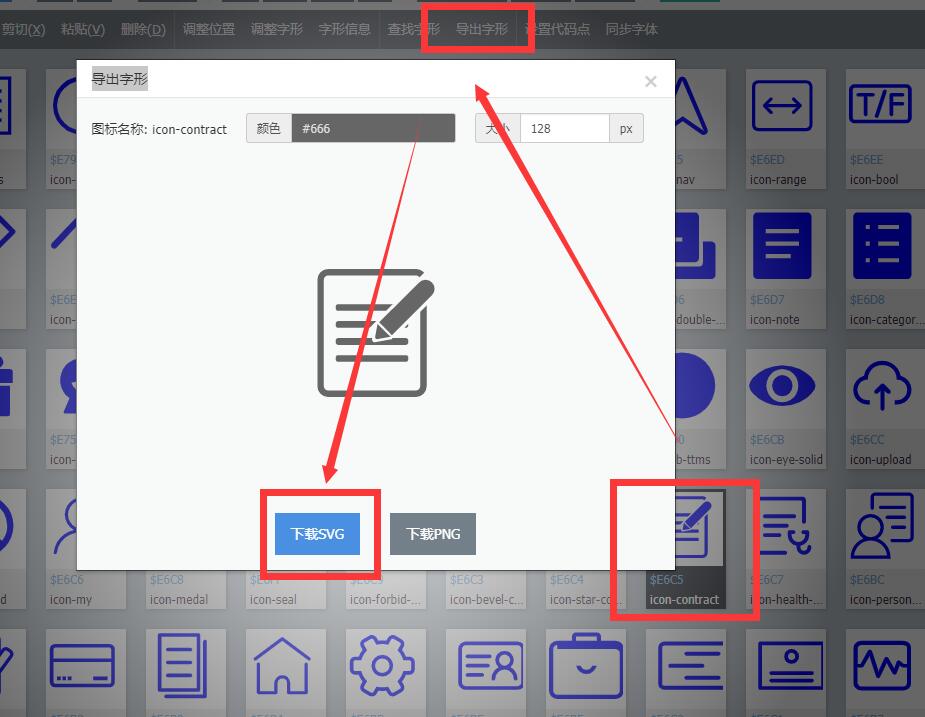Open the 同步字体 toolbar item
This screenshot has width=925, height=717.
631,29
